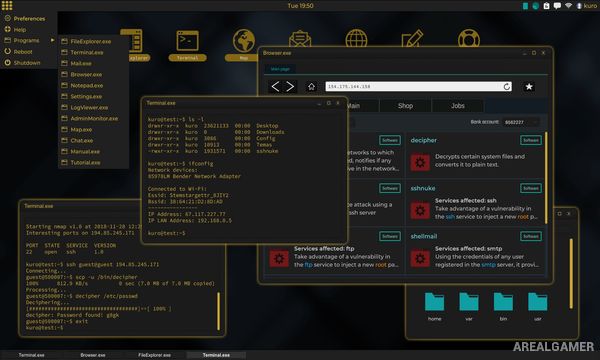Click the teal circle tray icon
This screenshot has width=600, height=360.
536,6
